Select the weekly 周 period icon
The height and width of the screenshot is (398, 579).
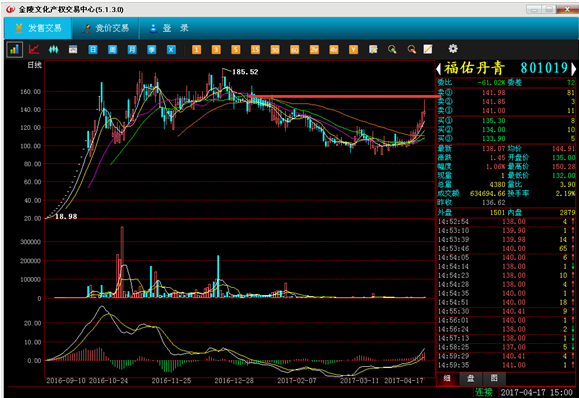(x=112, y=49)
